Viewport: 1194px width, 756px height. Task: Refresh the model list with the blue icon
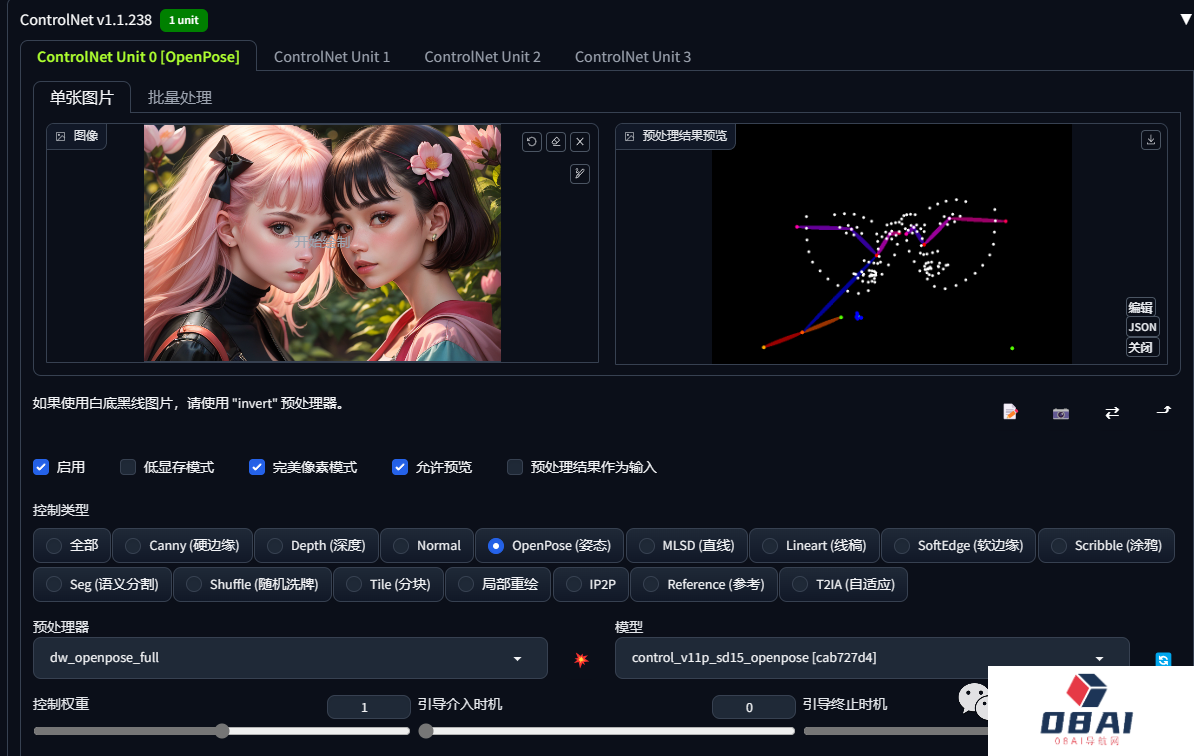1163,659
